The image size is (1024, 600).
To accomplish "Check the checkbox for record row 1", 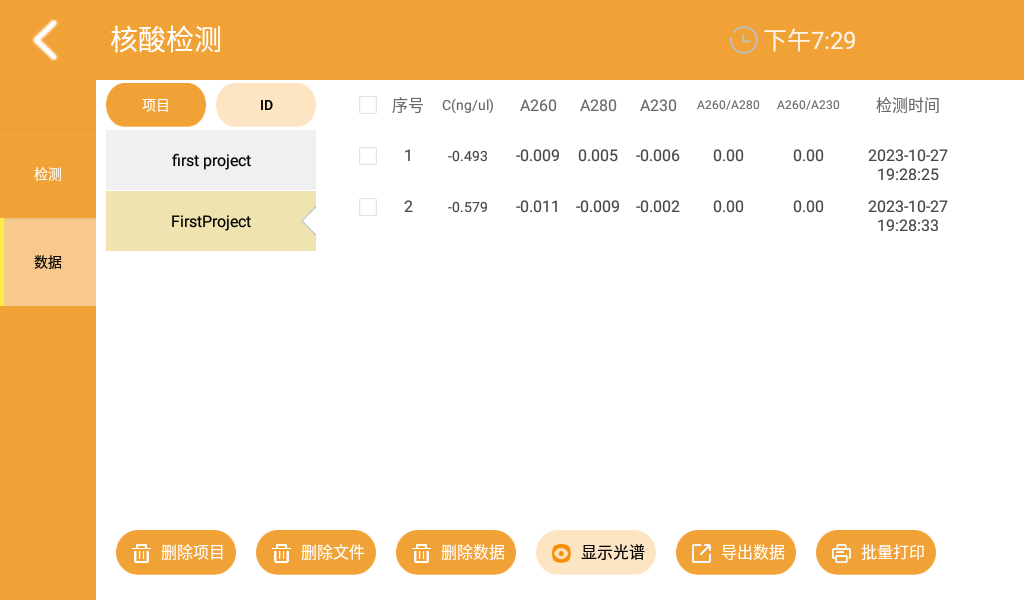I will pyautogui.click(x=368, y=156).
